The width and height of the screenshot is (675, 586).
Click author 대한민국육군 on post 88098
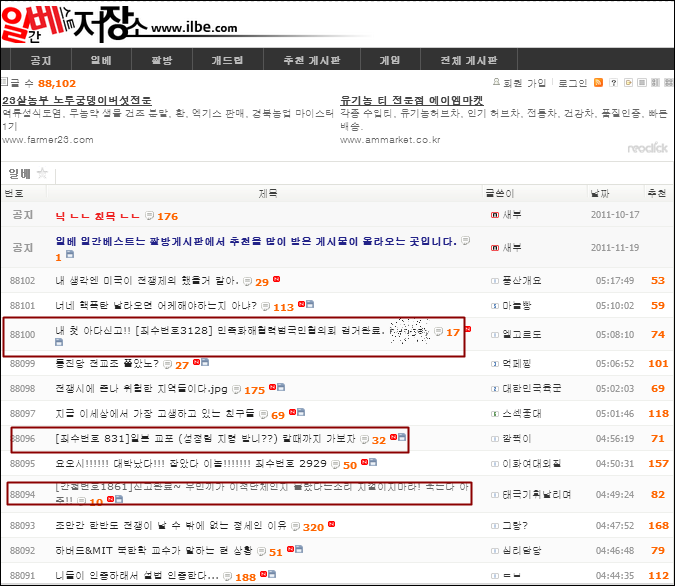(x=532, y=388)
